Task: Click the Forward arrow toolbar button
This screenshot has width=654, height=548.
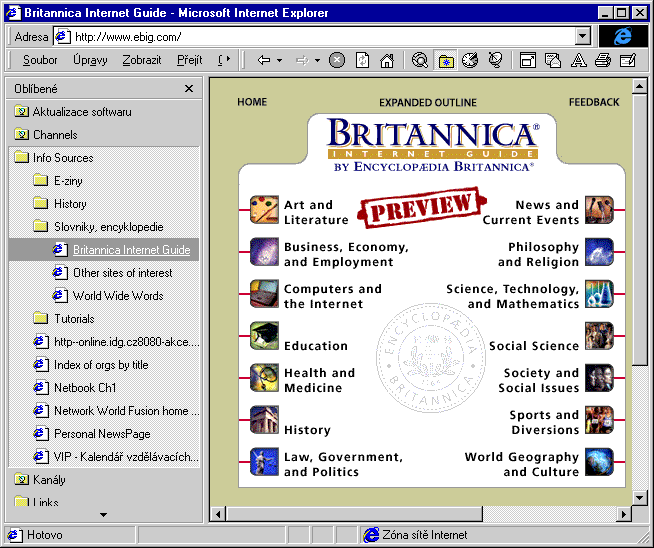Action: tap(302, 60)
